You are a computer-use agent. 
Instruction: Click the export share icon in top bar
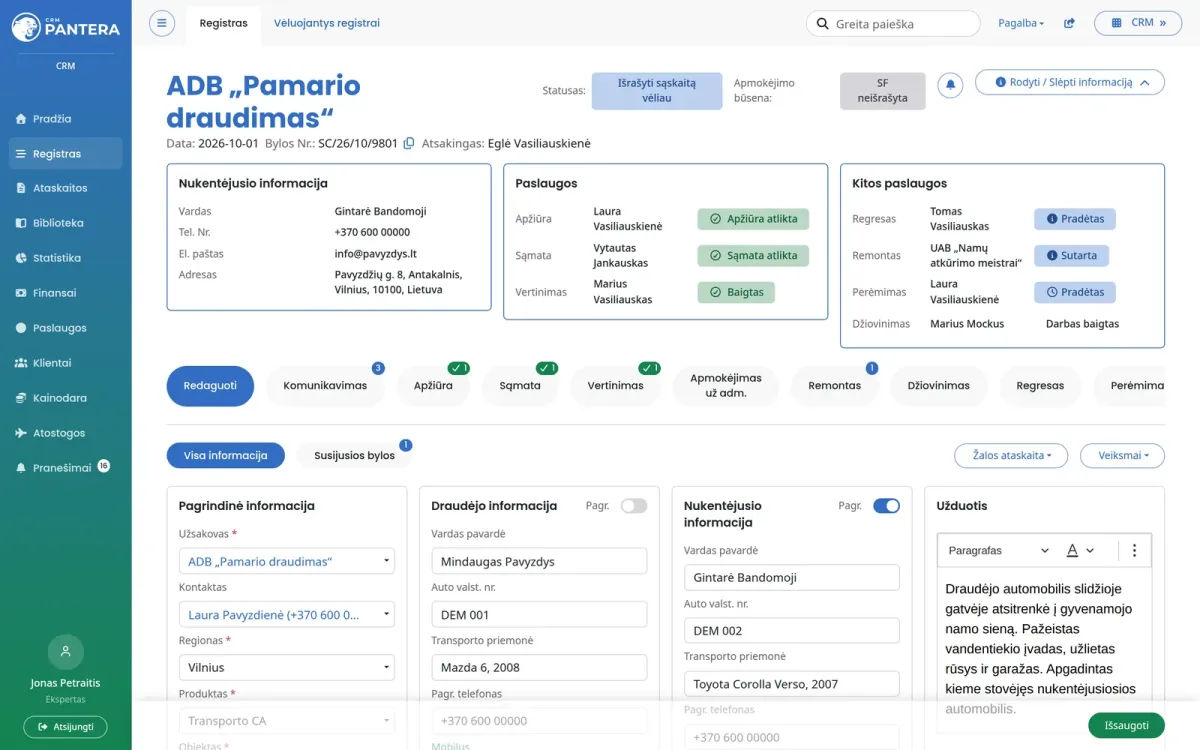click(1069, 23)
